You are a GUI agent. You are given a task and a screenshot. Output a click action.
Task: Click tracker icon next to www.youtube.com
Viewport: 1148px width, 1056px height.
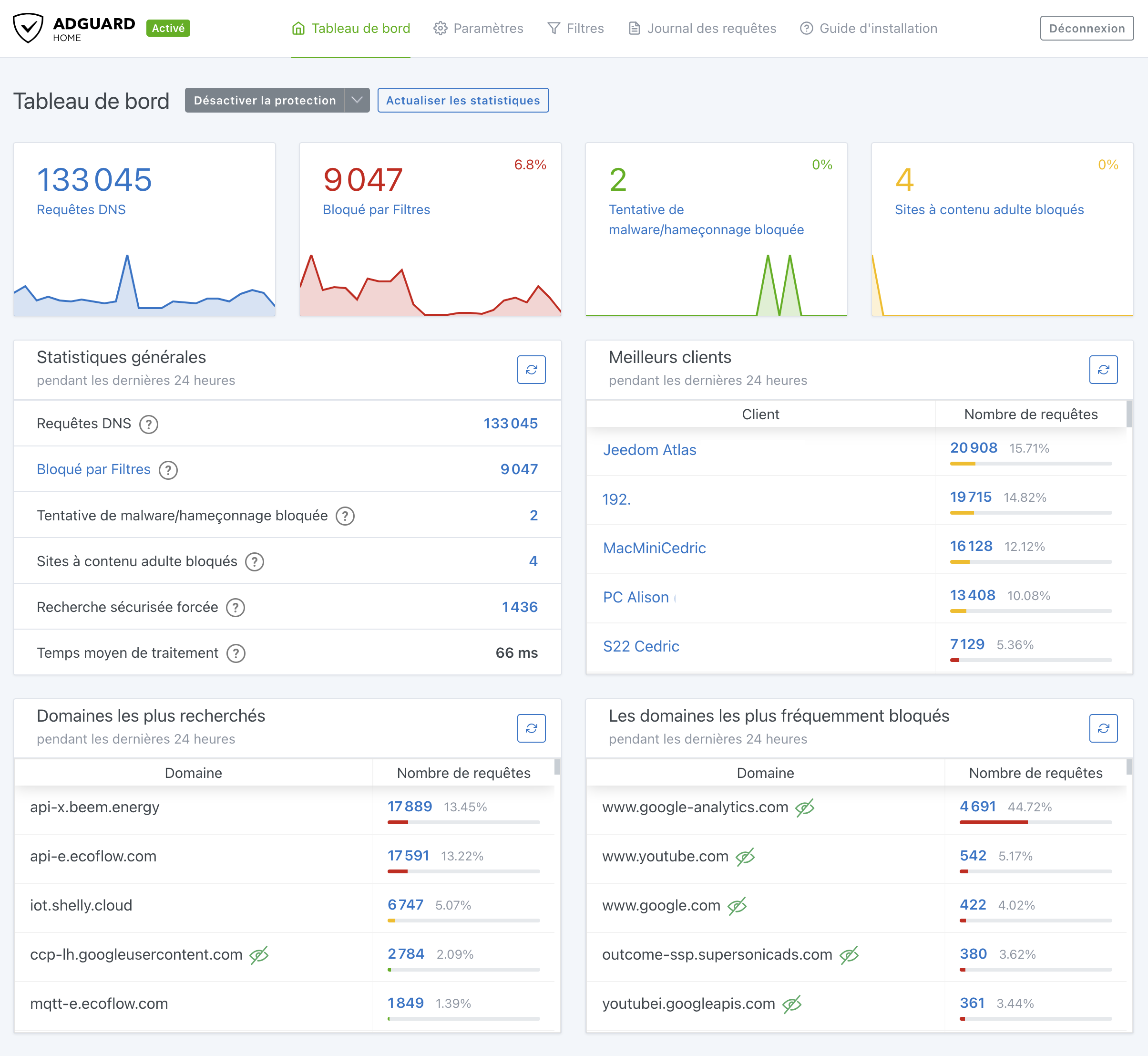point(745,857)
